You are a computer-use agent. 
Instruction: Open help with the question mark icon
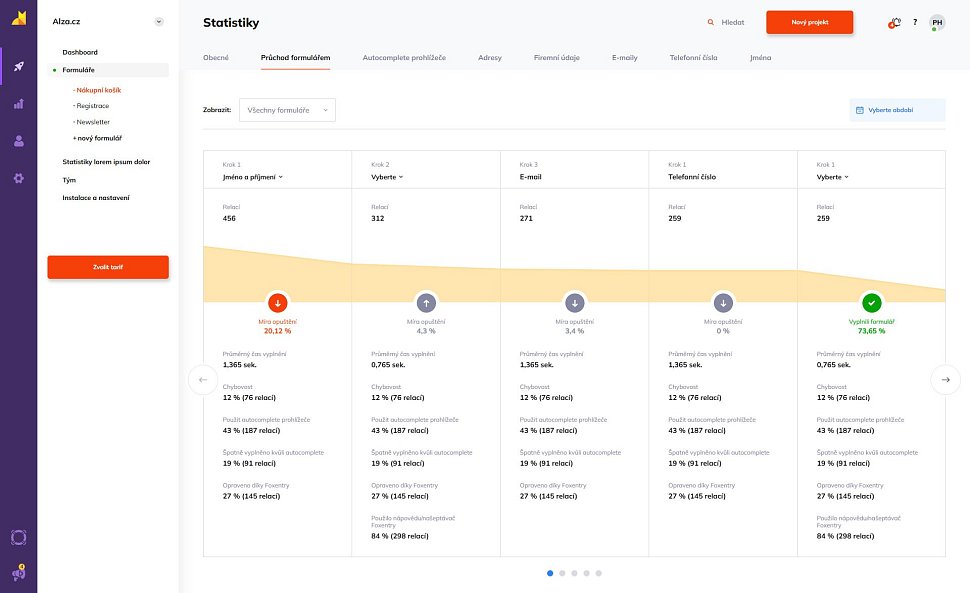click(x=915, y=22)
